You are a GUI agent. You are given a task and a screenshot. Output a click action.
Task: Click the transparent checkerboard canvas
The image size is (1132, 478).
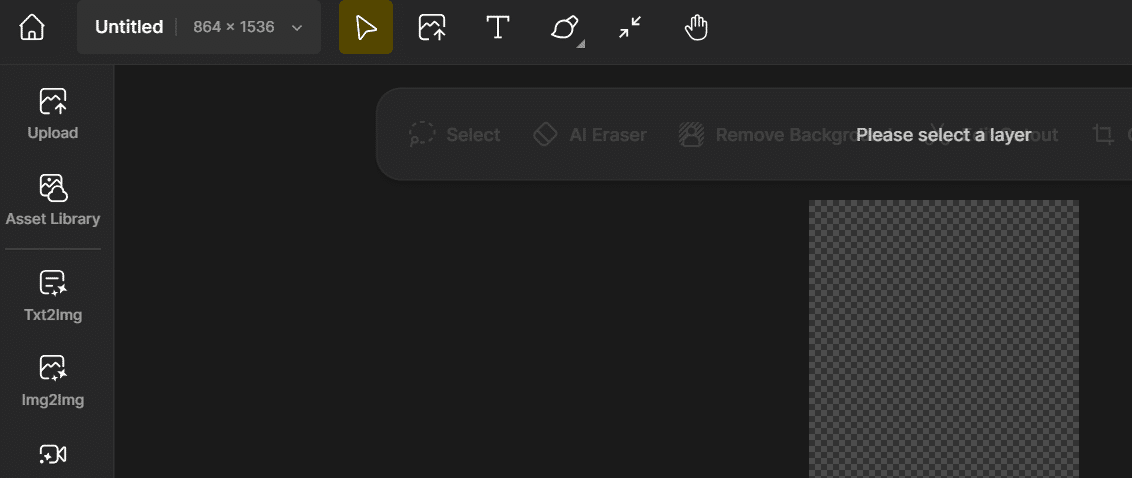(x=944, y=339)
